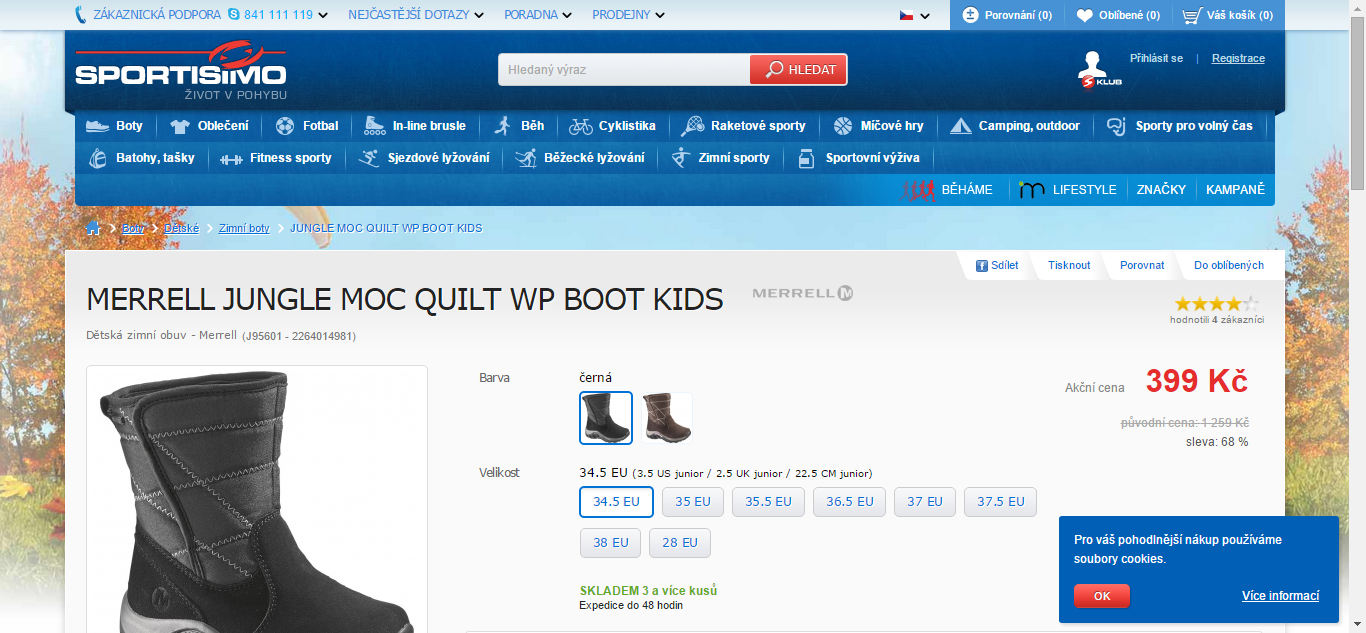This screenshot has height=633, width=1366.
Task: Pick size 38 EU
Action: (611, 543)
